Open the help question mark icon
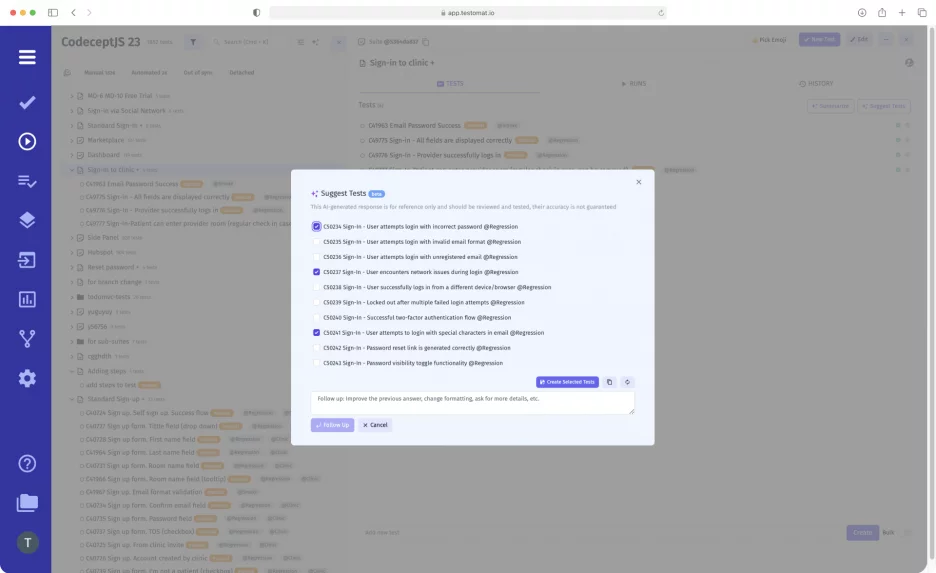Image resolution: width=936 pixels, height=573 pixels. (27, 463)
